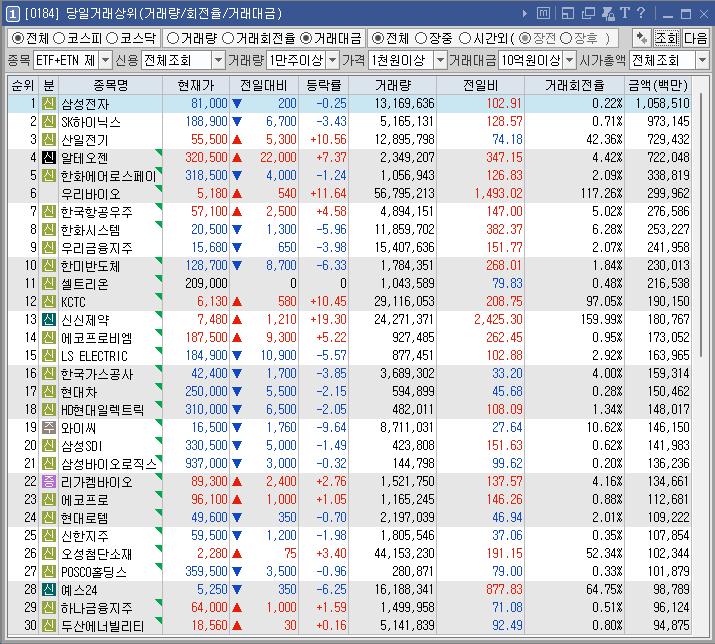The height and width of the screenshot is (644, 715).
Task: Open the 종목 ETF+ETN 제외 dropdown
Action: (105, 60)
